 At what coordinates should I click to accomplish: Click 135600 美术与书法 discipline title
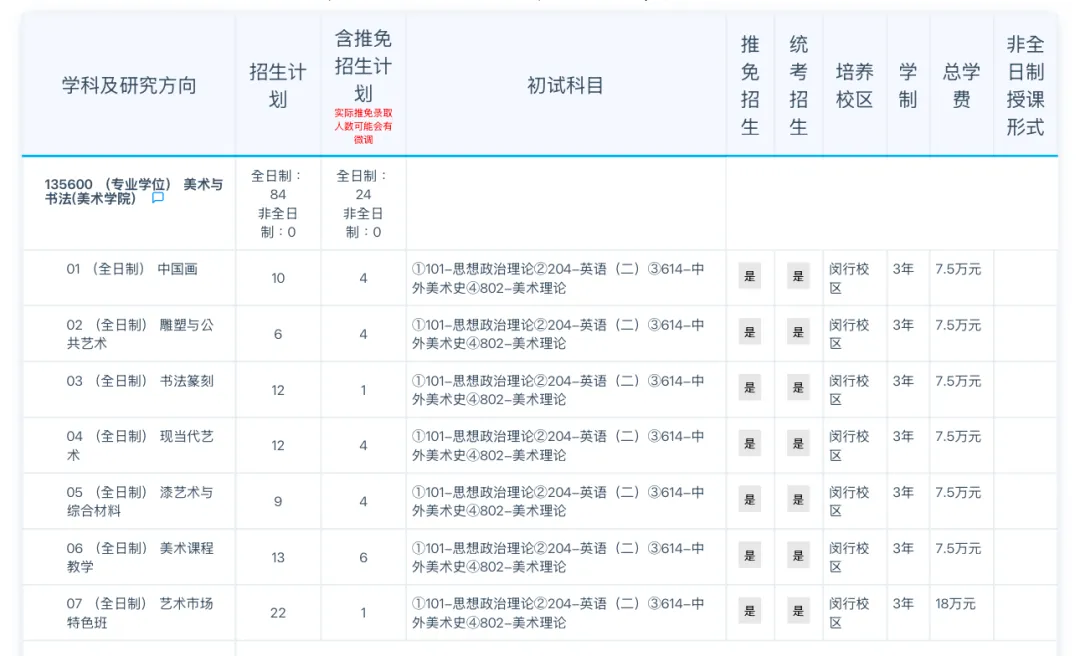click(134, 191)
